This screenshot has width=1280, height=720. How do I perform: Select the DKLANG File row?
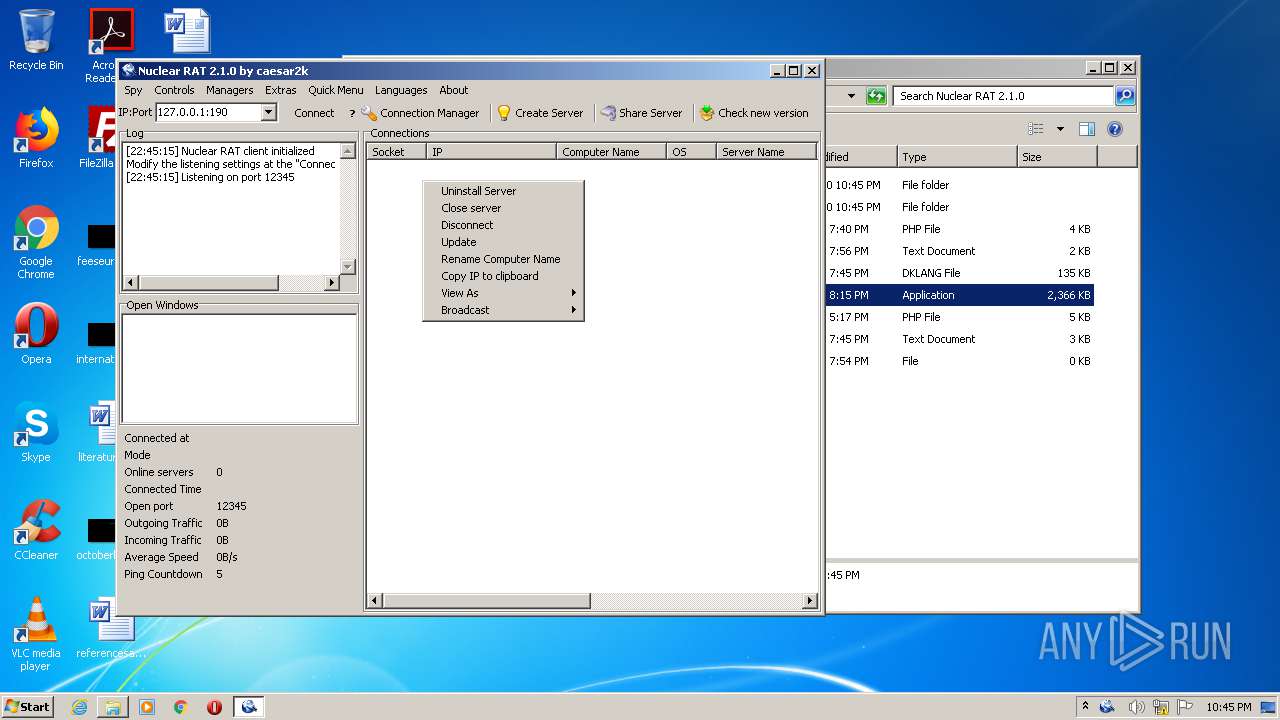coord(959,273)
